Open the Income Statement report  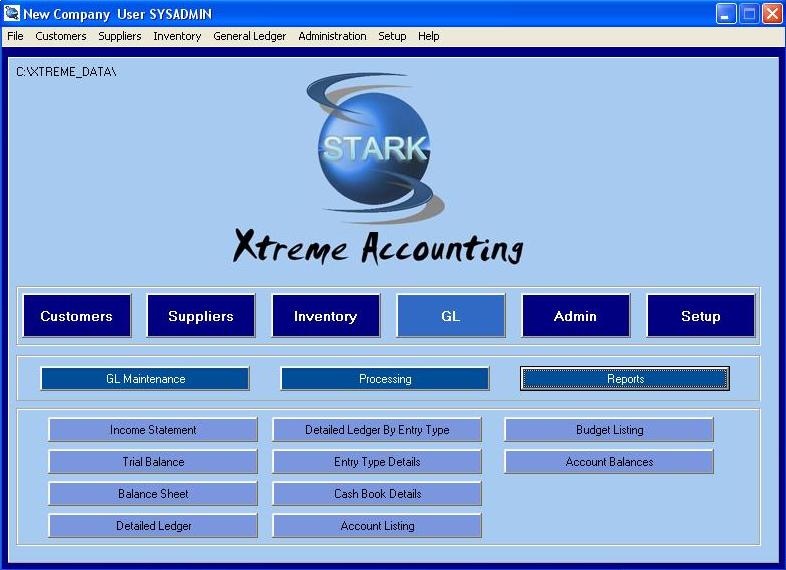coord(153,430)
